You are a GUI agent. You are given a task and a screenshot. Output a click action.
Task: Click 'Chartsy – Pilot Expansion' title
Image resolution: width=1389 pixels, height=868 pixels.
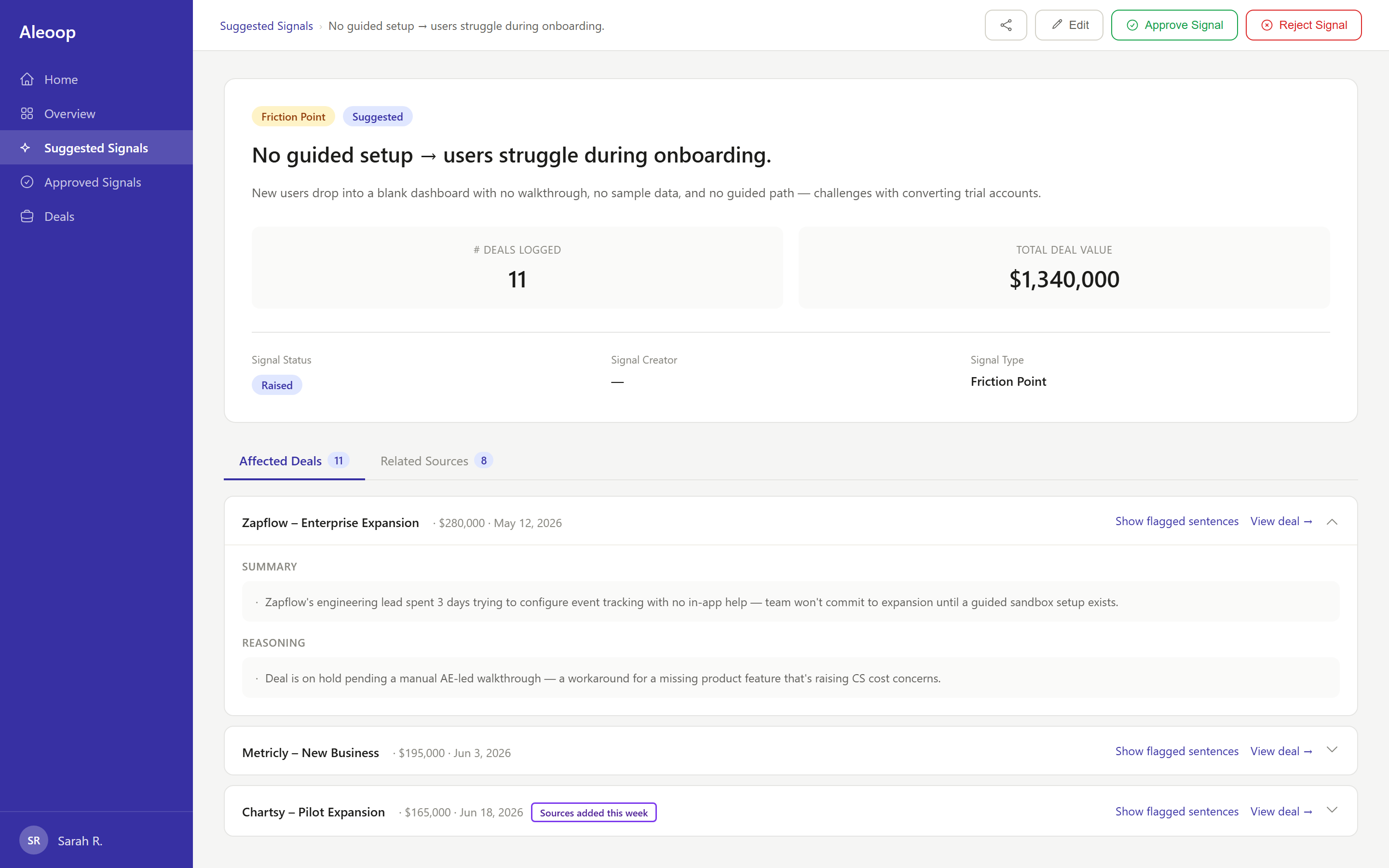[x=313, y=812]
